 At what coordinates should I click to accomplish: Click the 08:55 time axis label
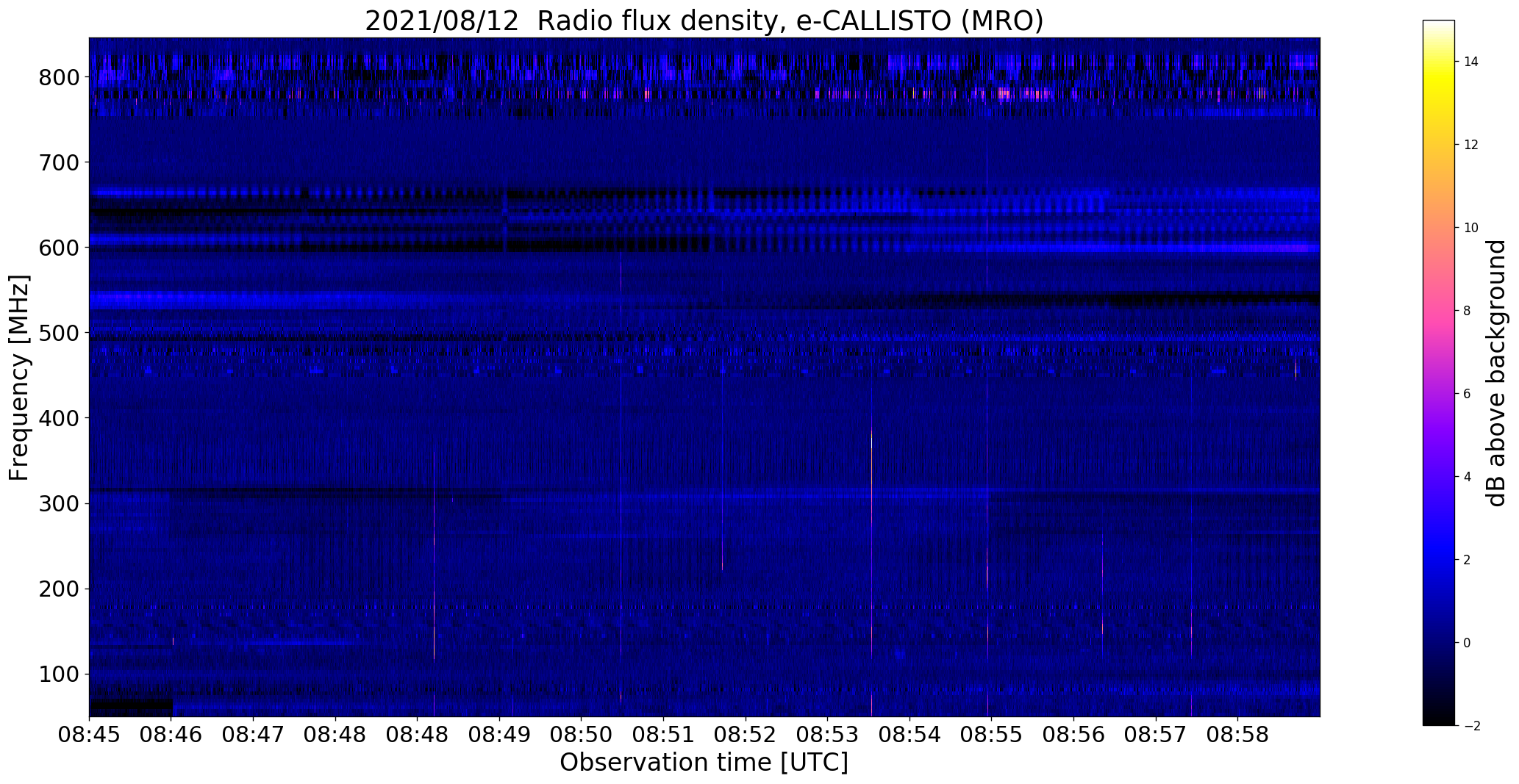coord(992,736)
